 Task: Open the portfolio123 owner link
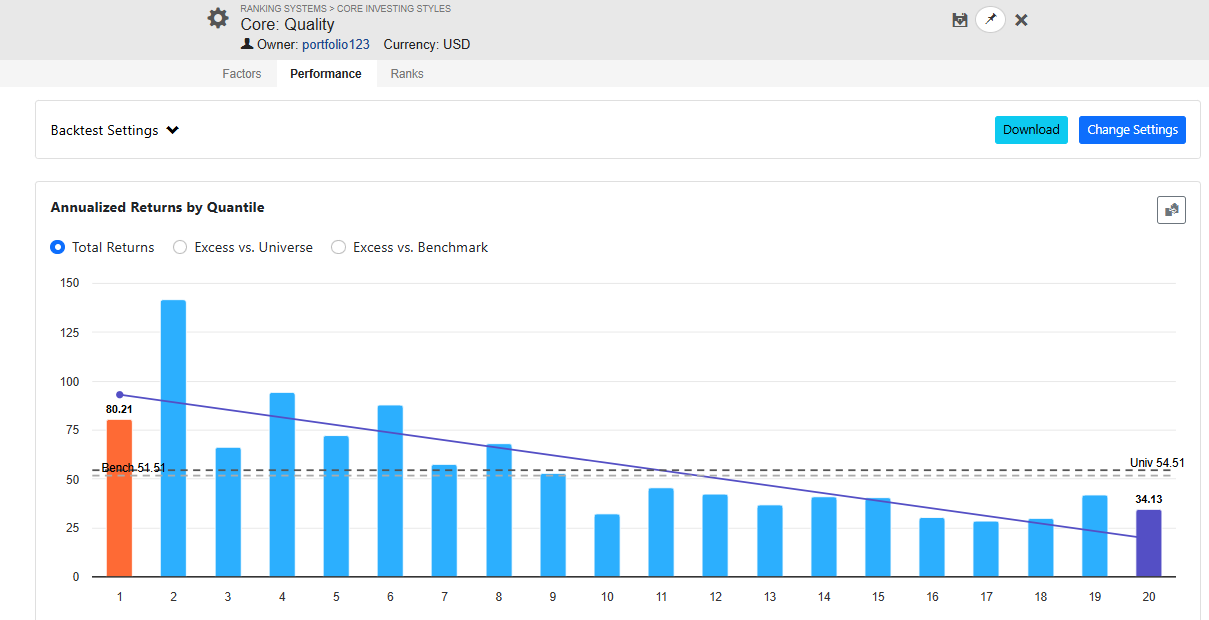336,45
